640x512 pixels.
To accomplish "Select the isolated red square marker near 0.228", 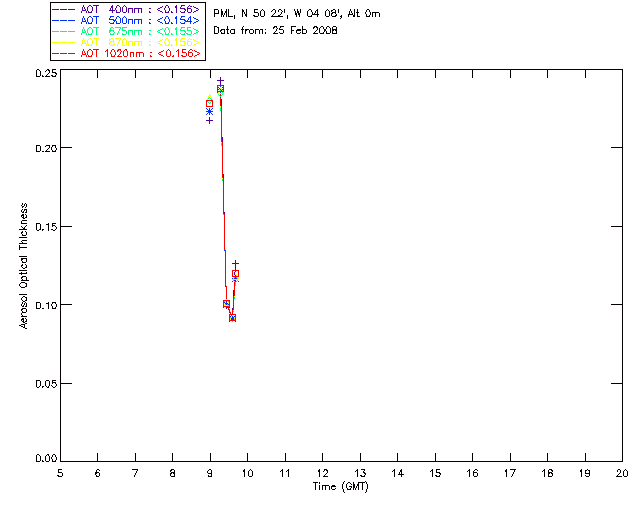I will (x=209, y=104).
